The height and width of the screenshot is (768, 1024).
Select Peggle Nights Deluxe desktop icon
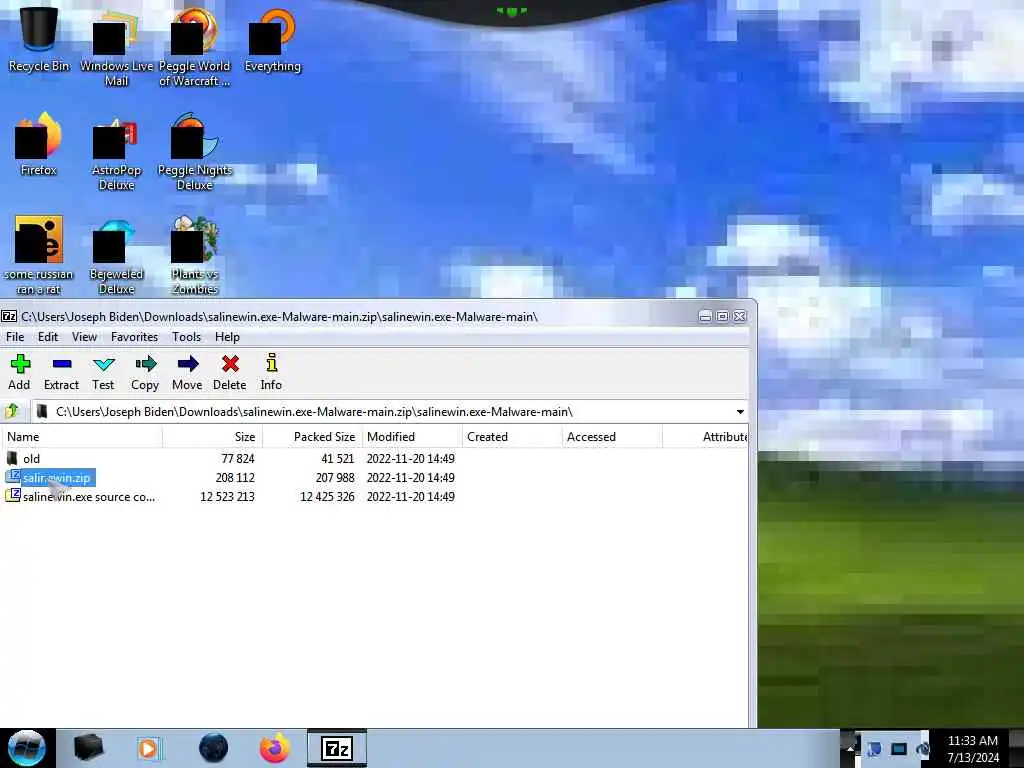195,152
